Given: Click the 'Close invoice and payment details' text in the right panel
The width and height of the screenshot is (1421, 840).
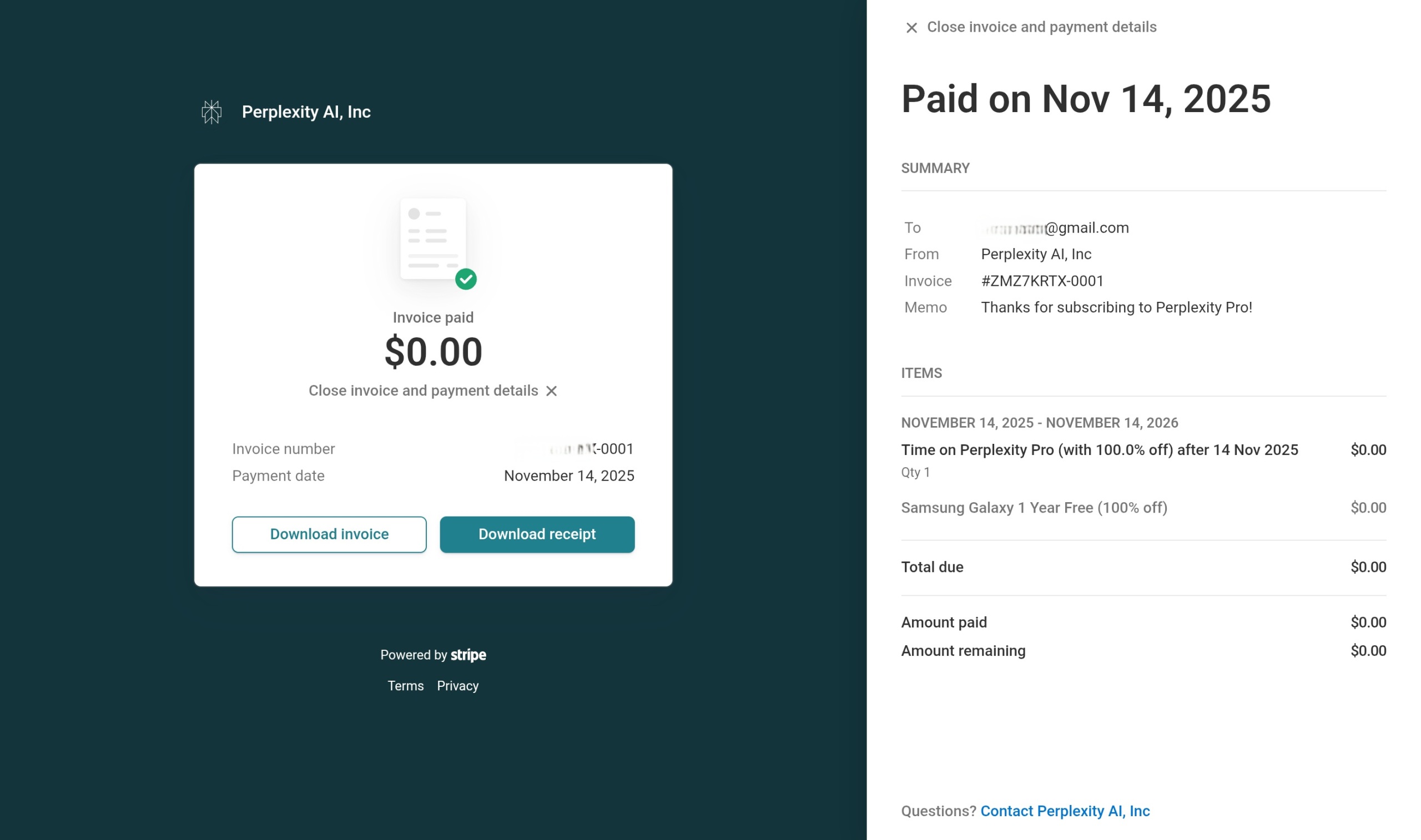Looking at the screenshot, I should 1042,27.
